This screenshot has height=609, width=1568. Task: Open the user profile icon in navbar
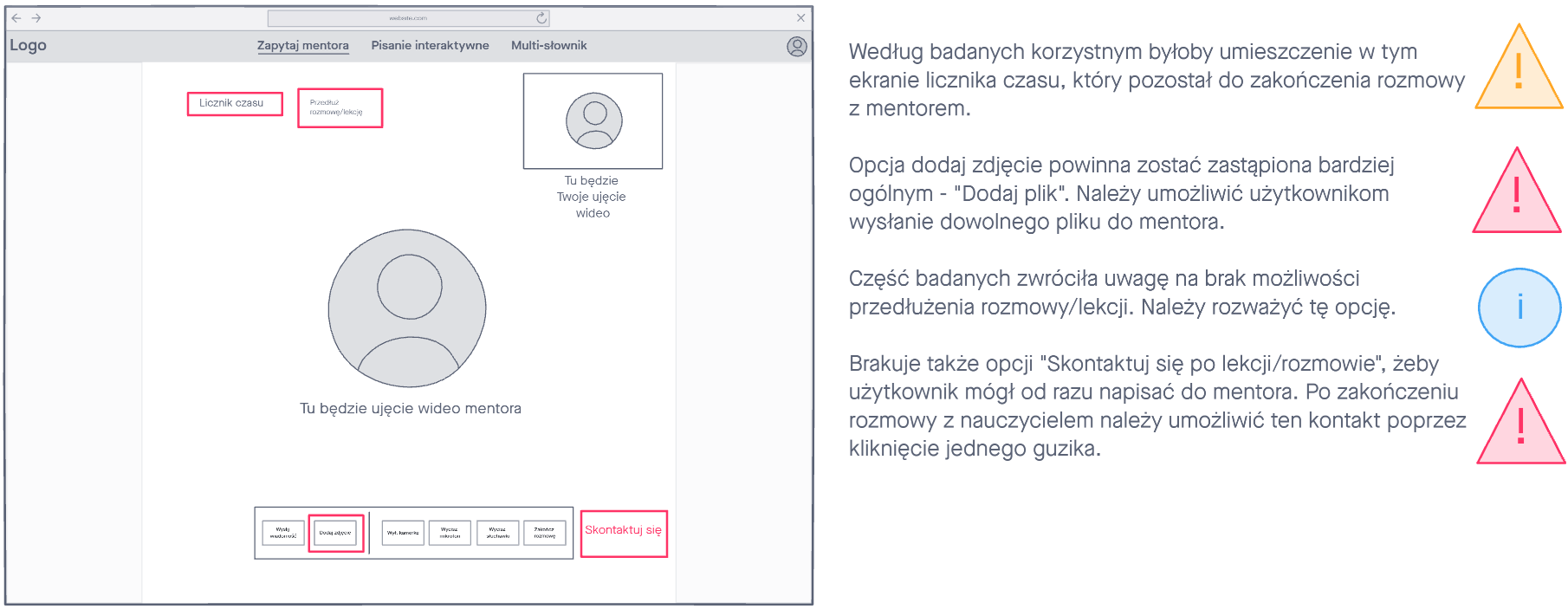(796, 47)
